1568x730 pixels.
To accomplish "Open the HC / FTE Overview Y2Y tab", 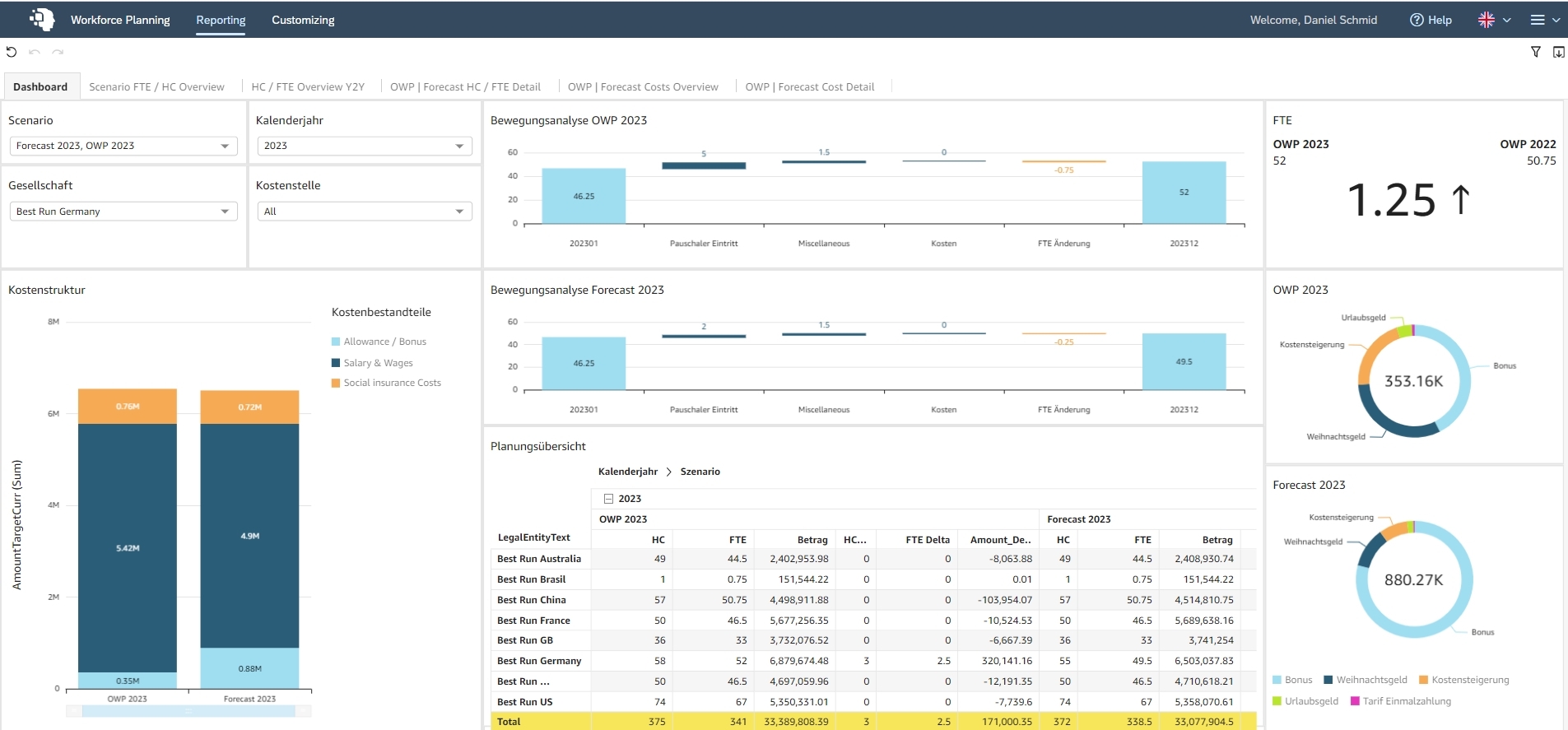I will [308, 86].
